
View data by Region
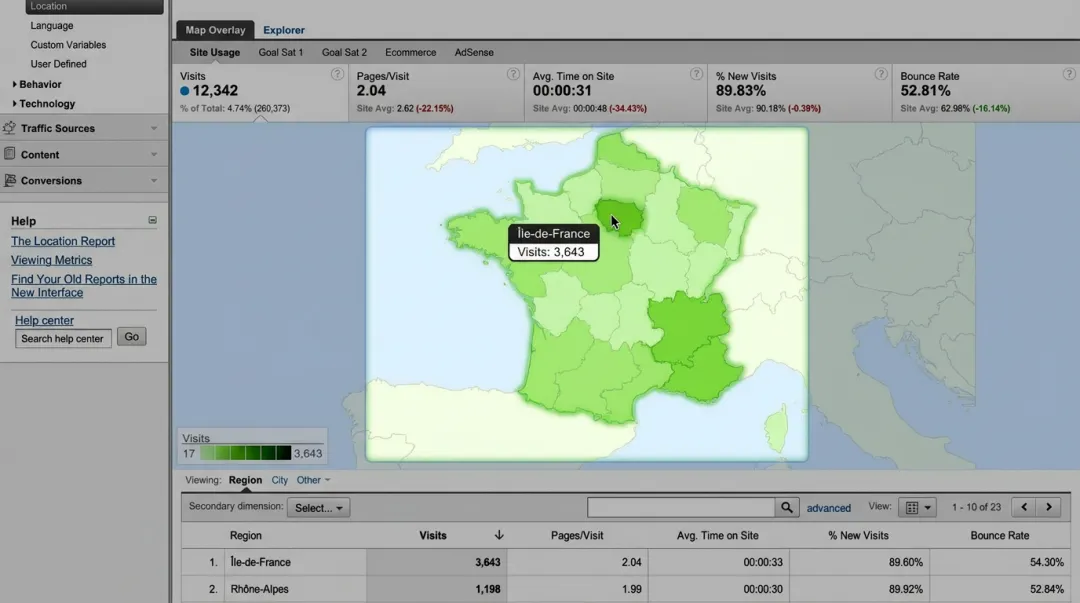[x=245, y=480]
